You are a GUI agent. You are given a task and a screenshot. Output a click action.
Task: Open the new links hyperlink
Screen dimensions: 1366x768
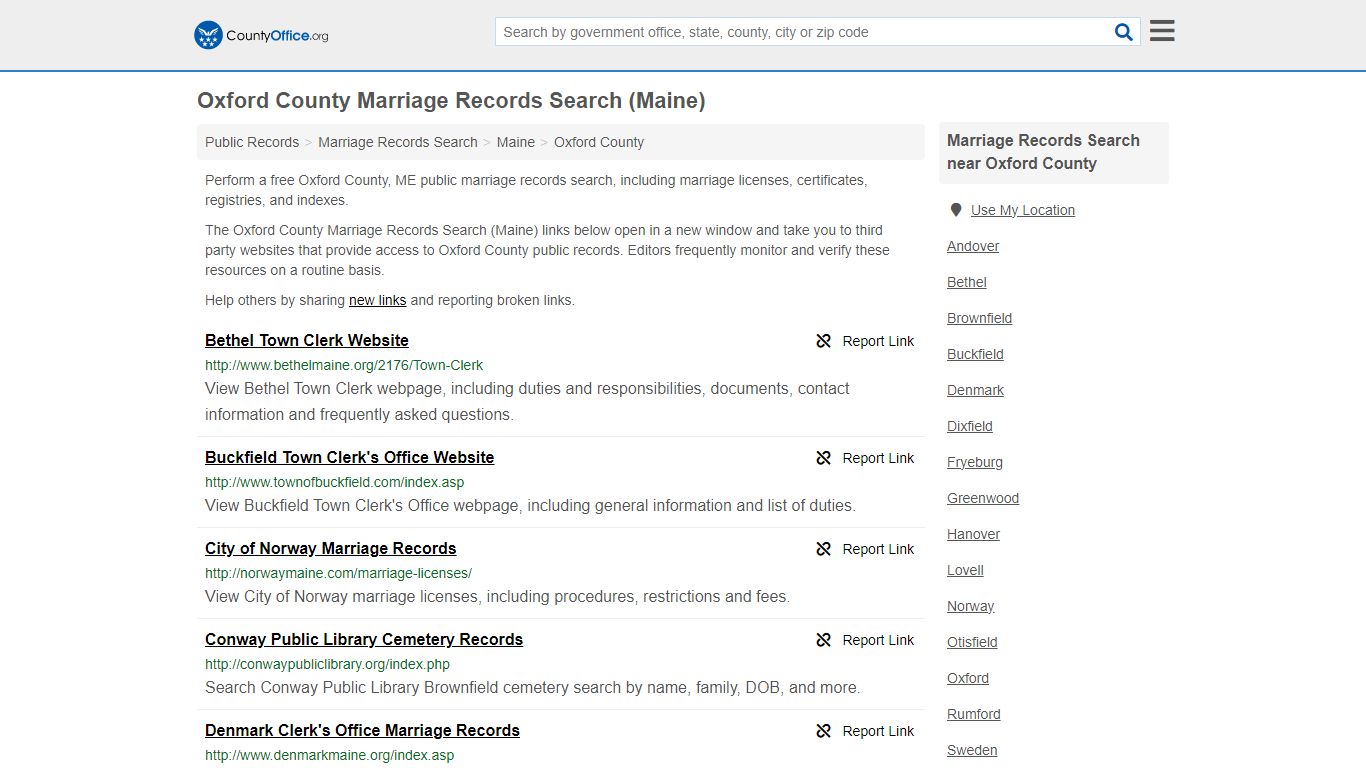[377, 300]
